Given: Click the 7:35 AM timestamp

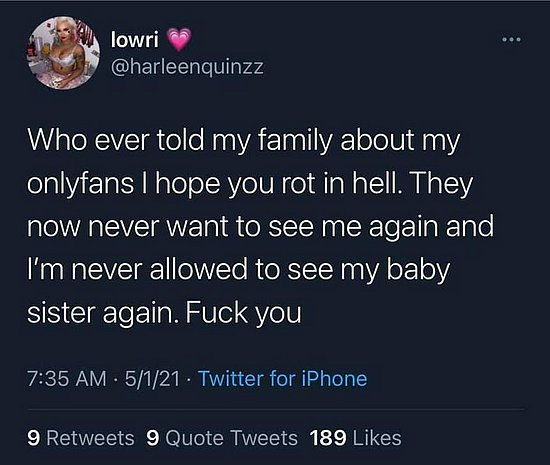Looking at the screenshot, I should click(x=66, y=379).
